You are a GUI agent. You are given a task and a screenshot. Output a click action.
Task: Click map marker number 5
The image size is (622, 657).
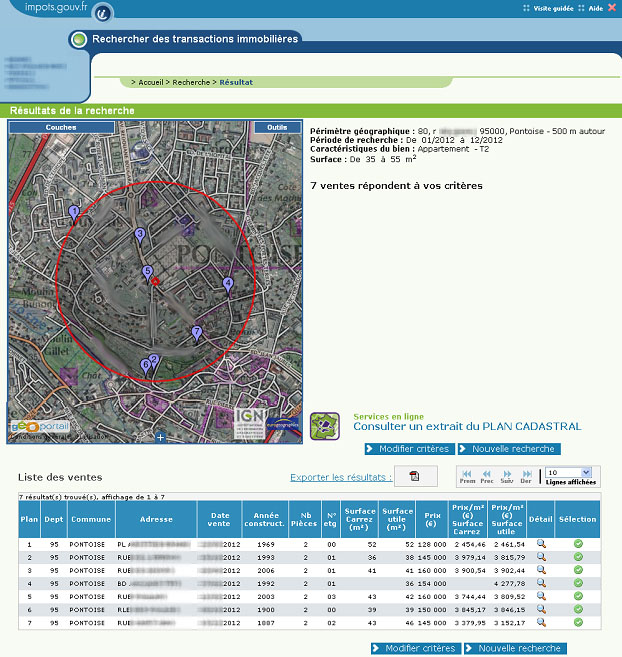[147, 273]
